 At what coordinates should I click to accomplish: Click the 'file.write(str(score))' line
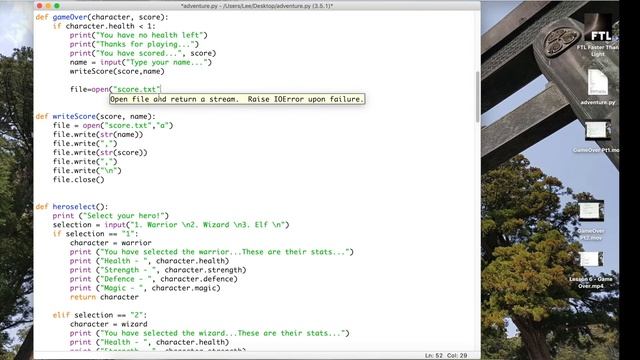coord(100,152)
